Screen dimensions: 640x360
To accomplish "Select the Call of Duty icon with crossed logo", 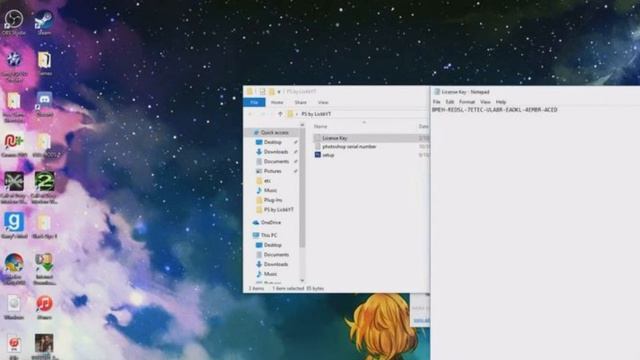I will [14, 181].
